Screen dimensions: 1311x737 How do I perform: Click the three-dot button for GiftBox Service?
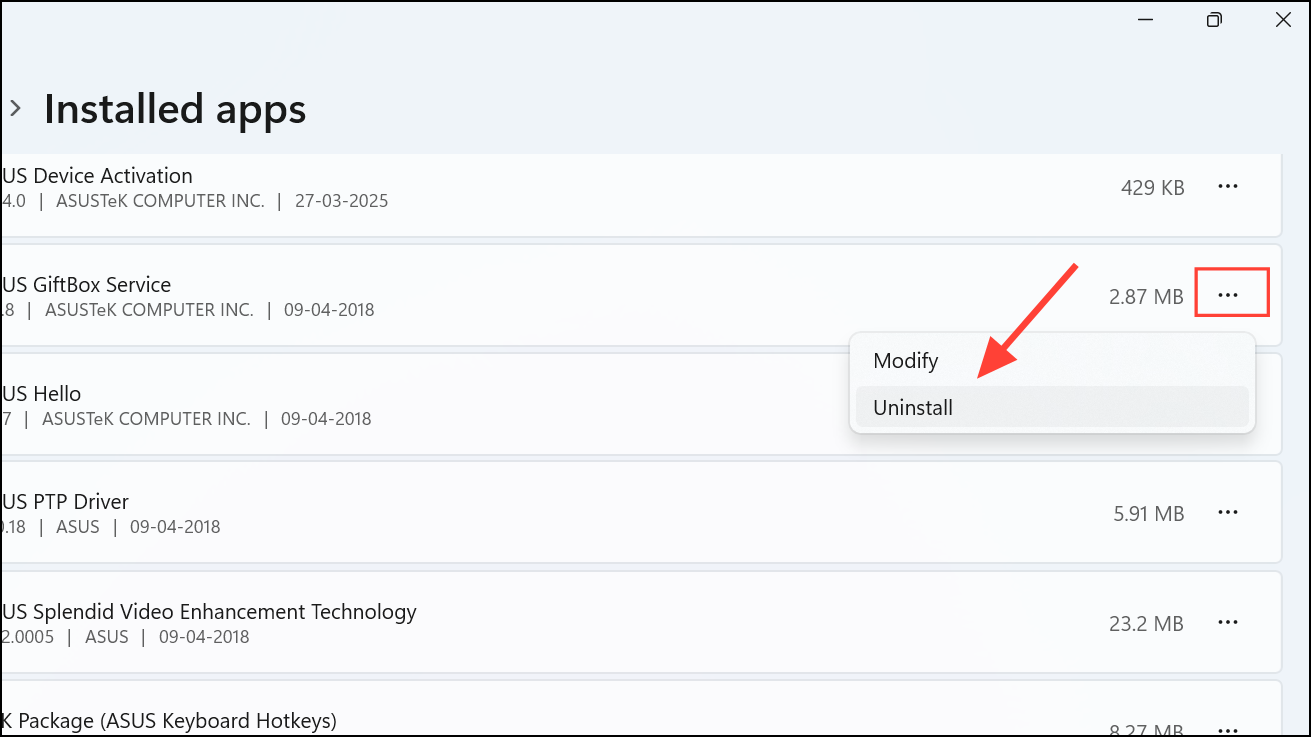1227,295
